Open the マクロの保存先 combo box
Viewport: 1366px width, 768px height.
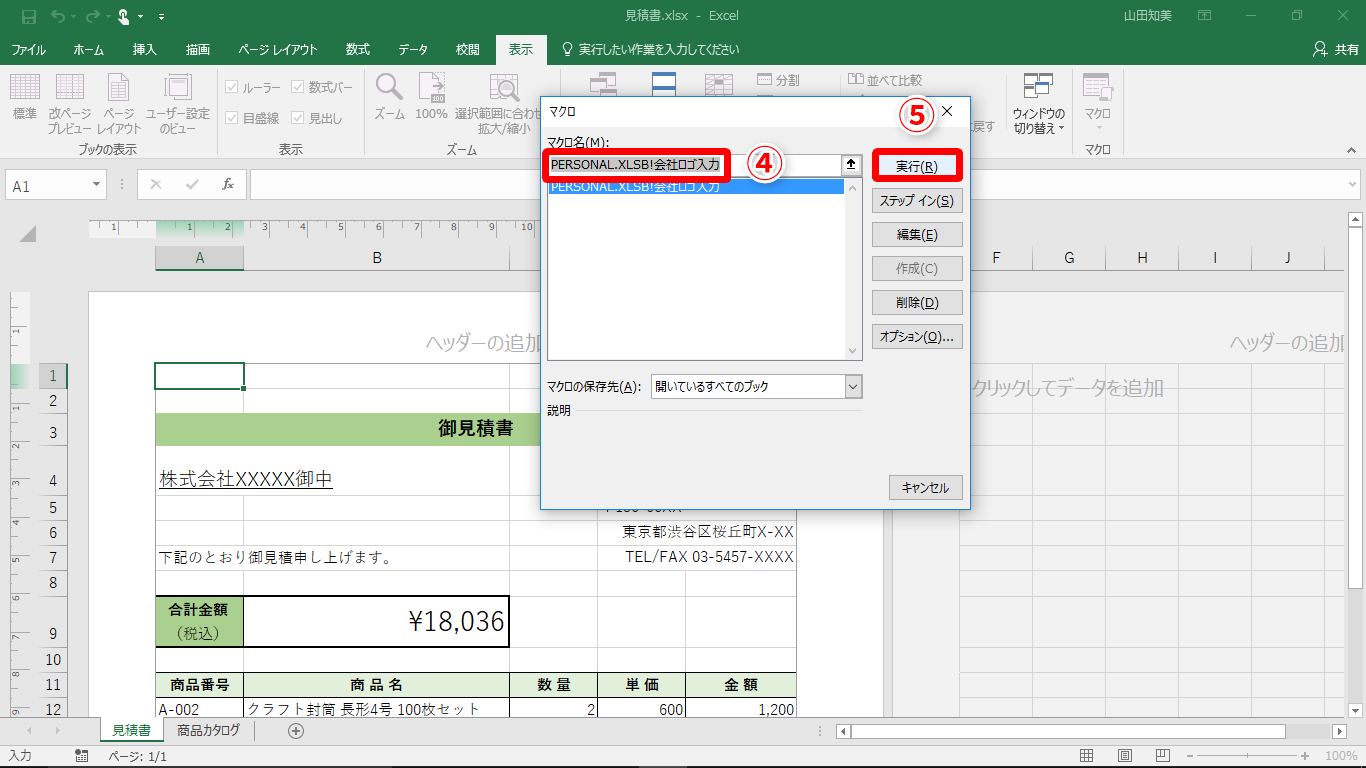(755, 386)
